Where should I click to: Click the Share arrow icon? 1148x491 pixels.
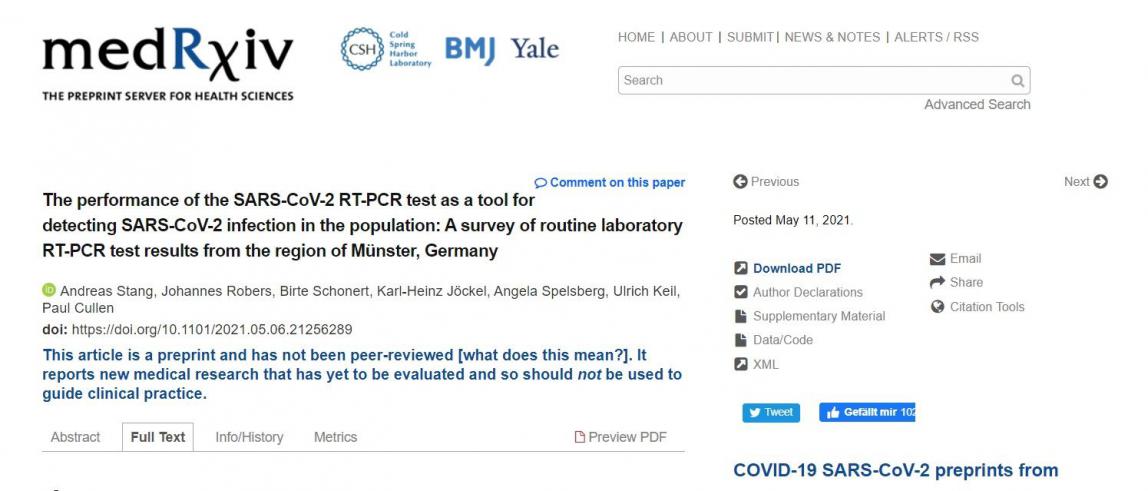938,283
